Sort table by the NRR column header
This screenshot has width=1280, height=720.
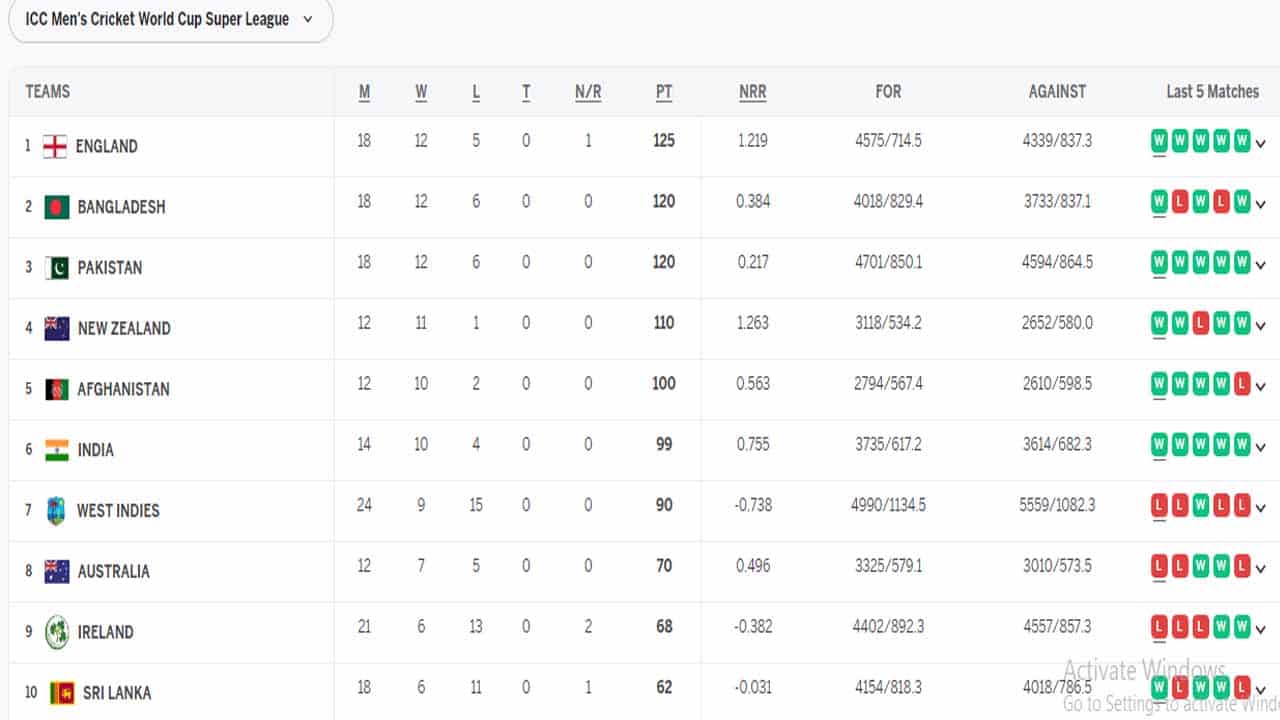coord(752,92)
